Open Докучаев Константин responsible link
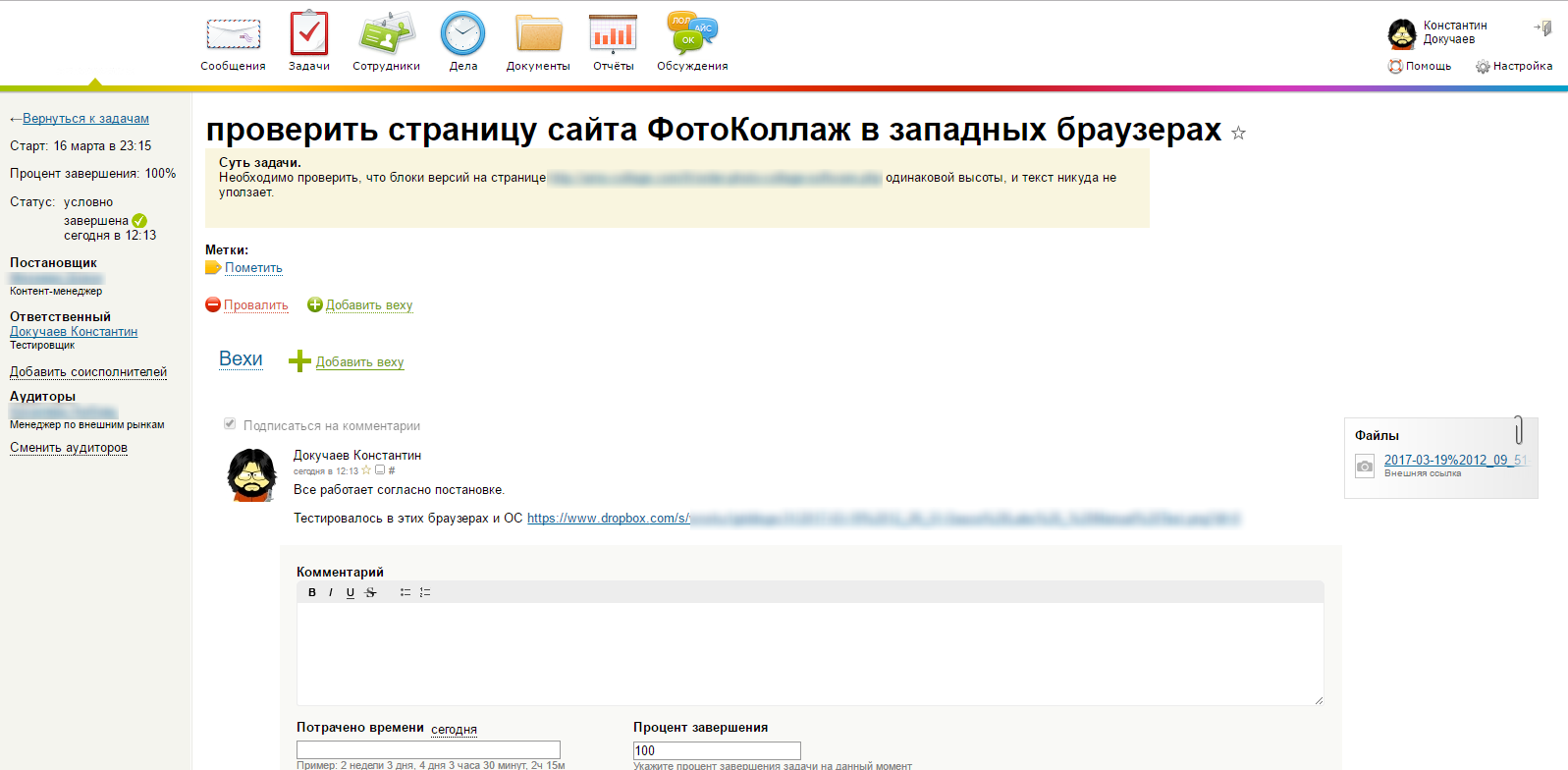This screenshot has height=770, width=1568. (x=74, y=332)
